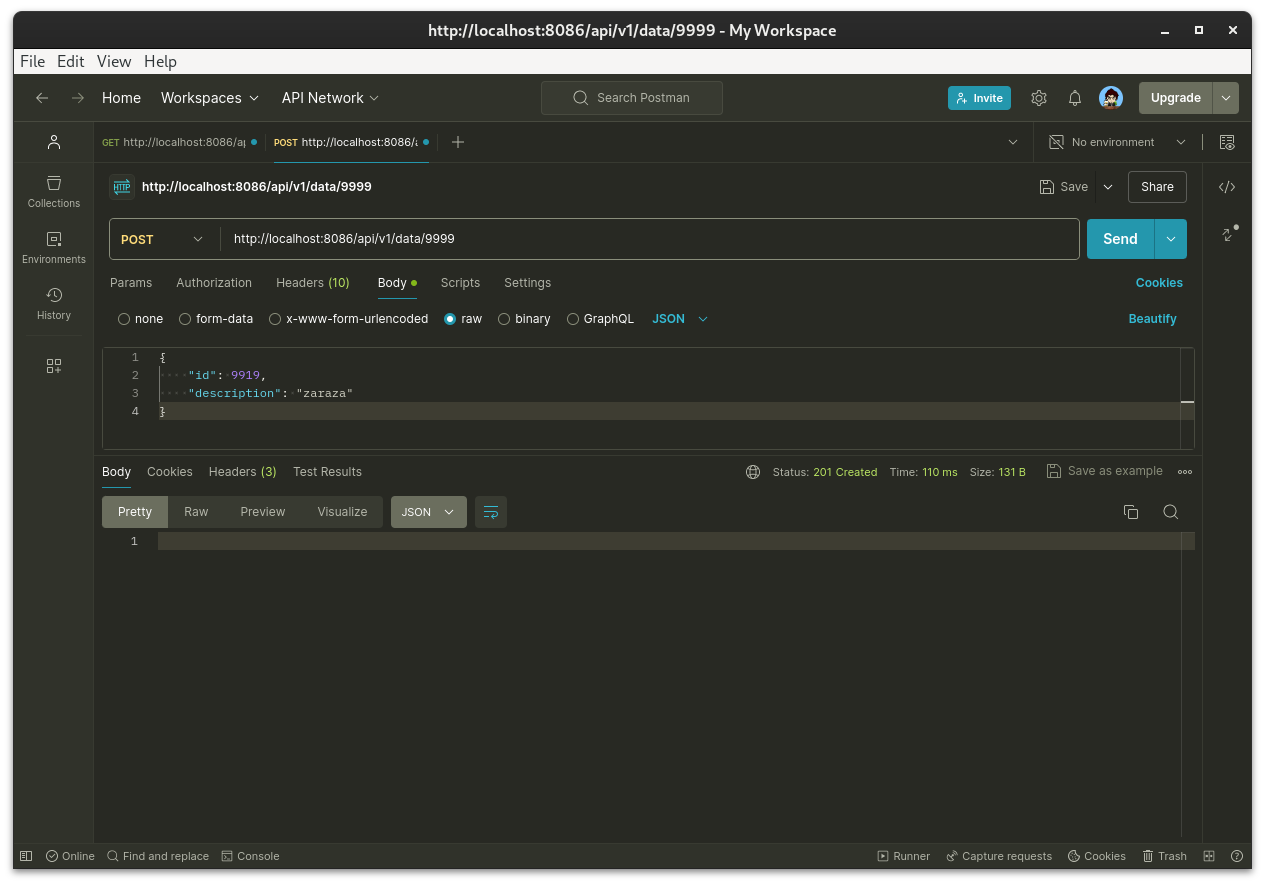The width and height of the screenshot is (1265, 885).
Task: Click the Beautify link
Action: pyautogui.click(x=1152, y=319)
